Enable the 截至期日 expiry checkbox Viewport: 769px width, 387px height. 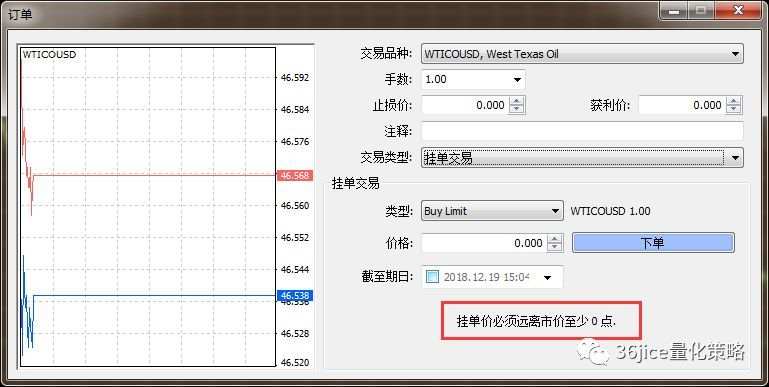(432, 277)
